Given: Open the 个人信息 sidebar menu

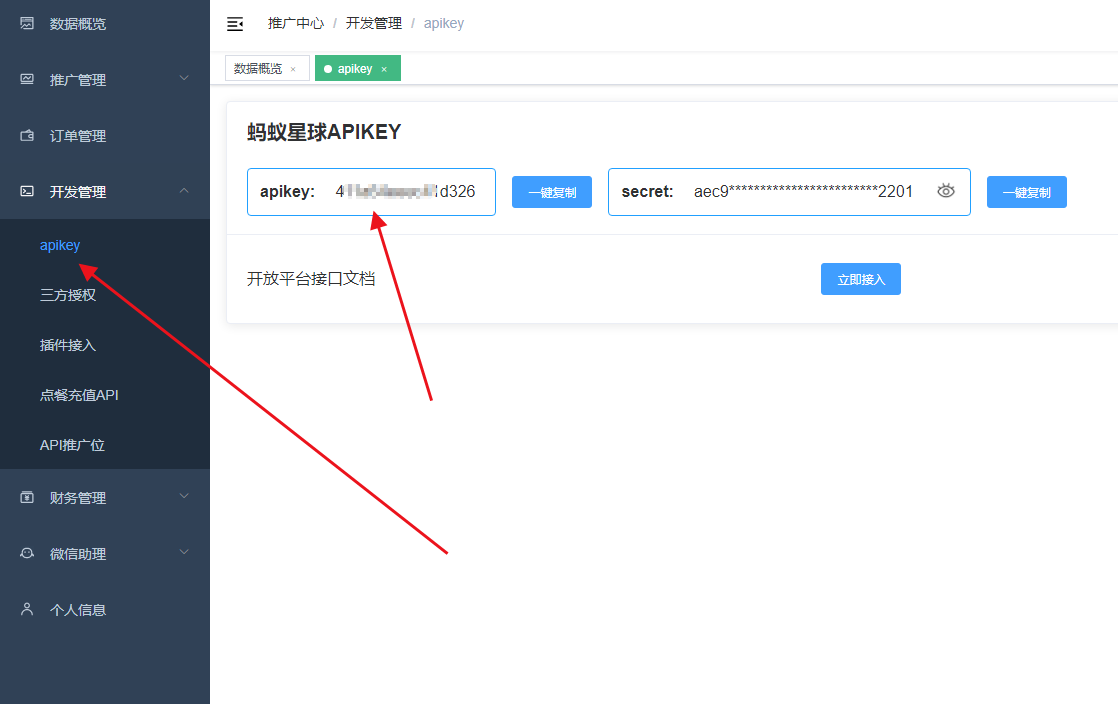Looking at the screenshot, I should [x=105, y=609].
